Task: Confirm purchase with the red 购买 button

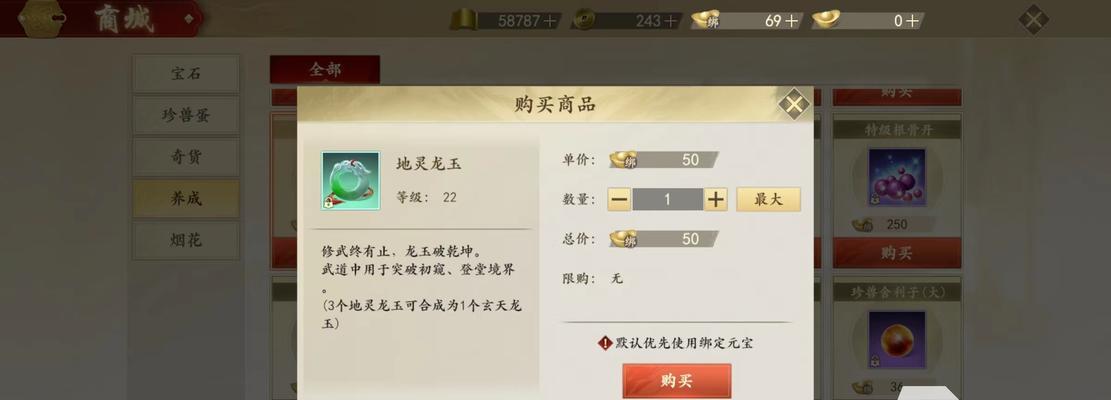Action: click(677, 381)
